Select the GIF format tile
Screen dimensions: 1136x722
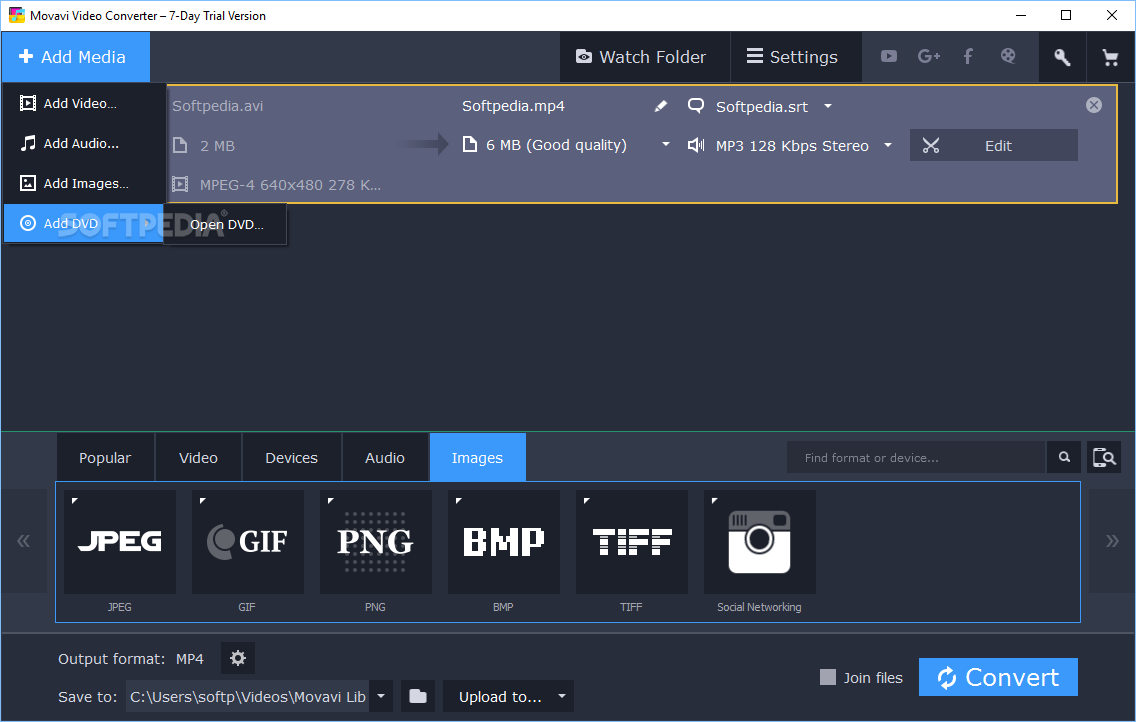pyautogui.click(x=248, y=542)
